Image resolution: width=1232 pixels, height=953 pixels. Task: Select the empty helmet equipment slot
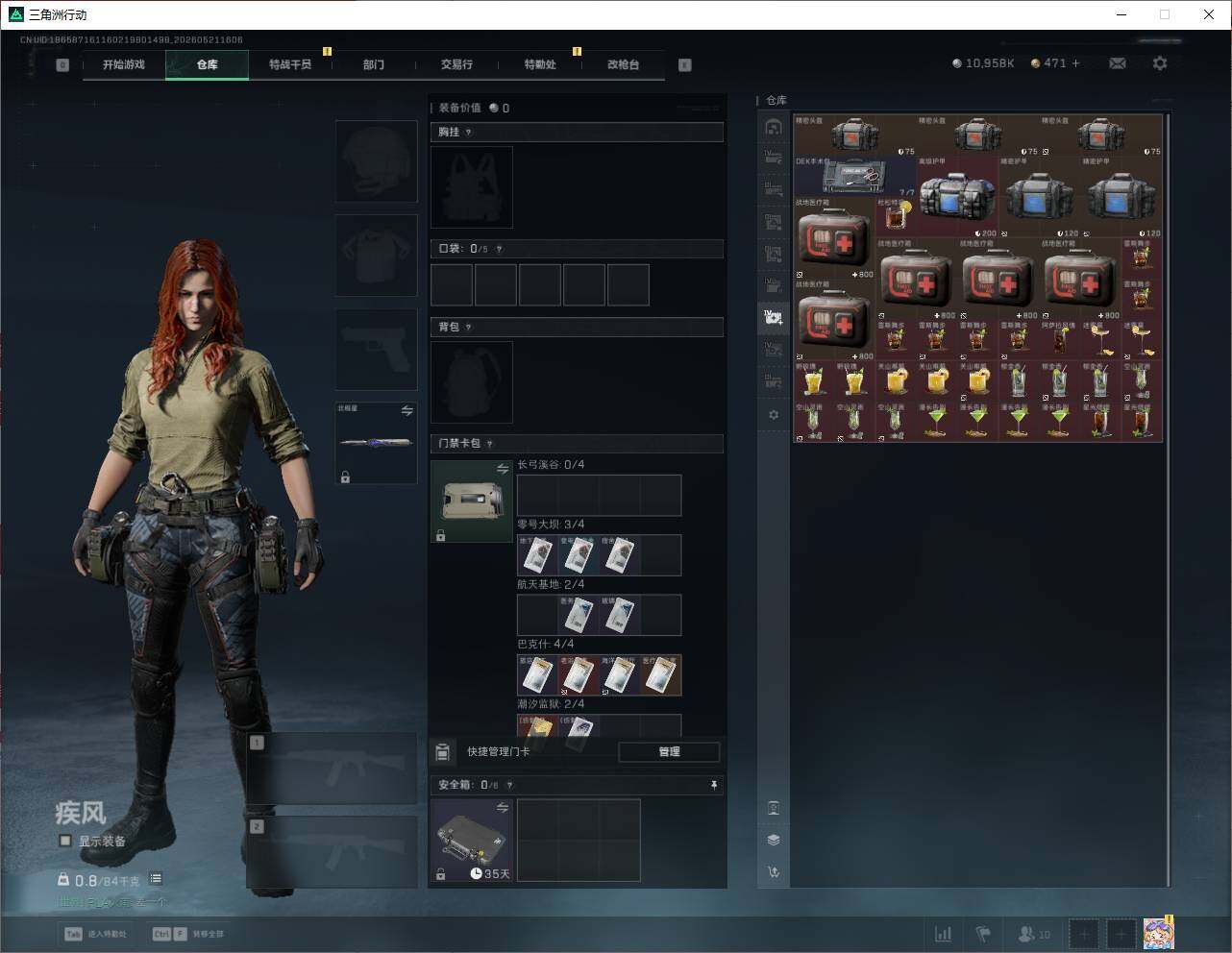point(377,161)
